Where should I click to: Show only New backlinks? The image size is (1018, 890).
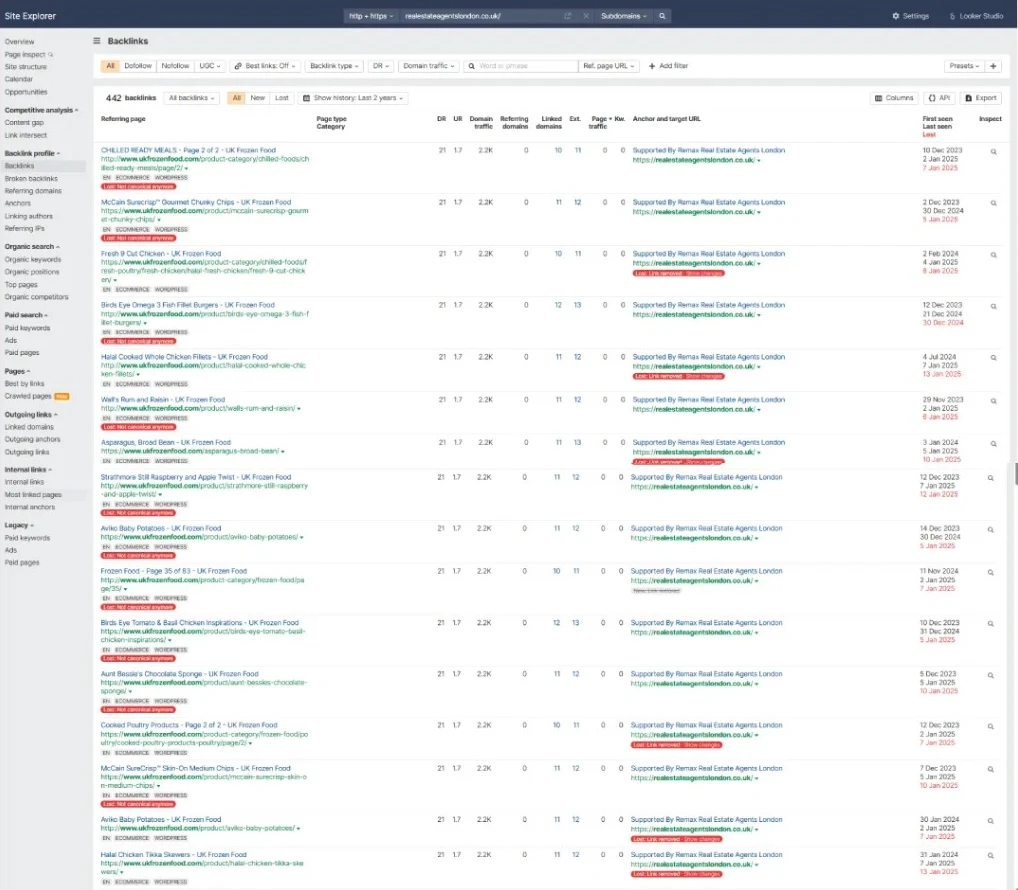click(258, 98)
